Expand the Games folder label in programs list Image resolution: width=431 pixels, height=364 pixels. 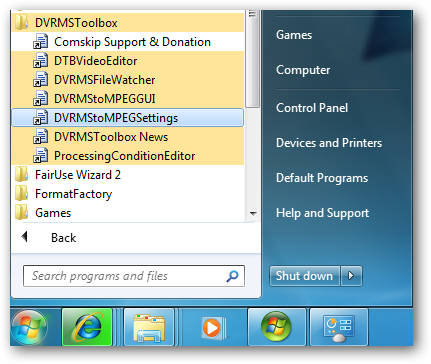[53, 213]
